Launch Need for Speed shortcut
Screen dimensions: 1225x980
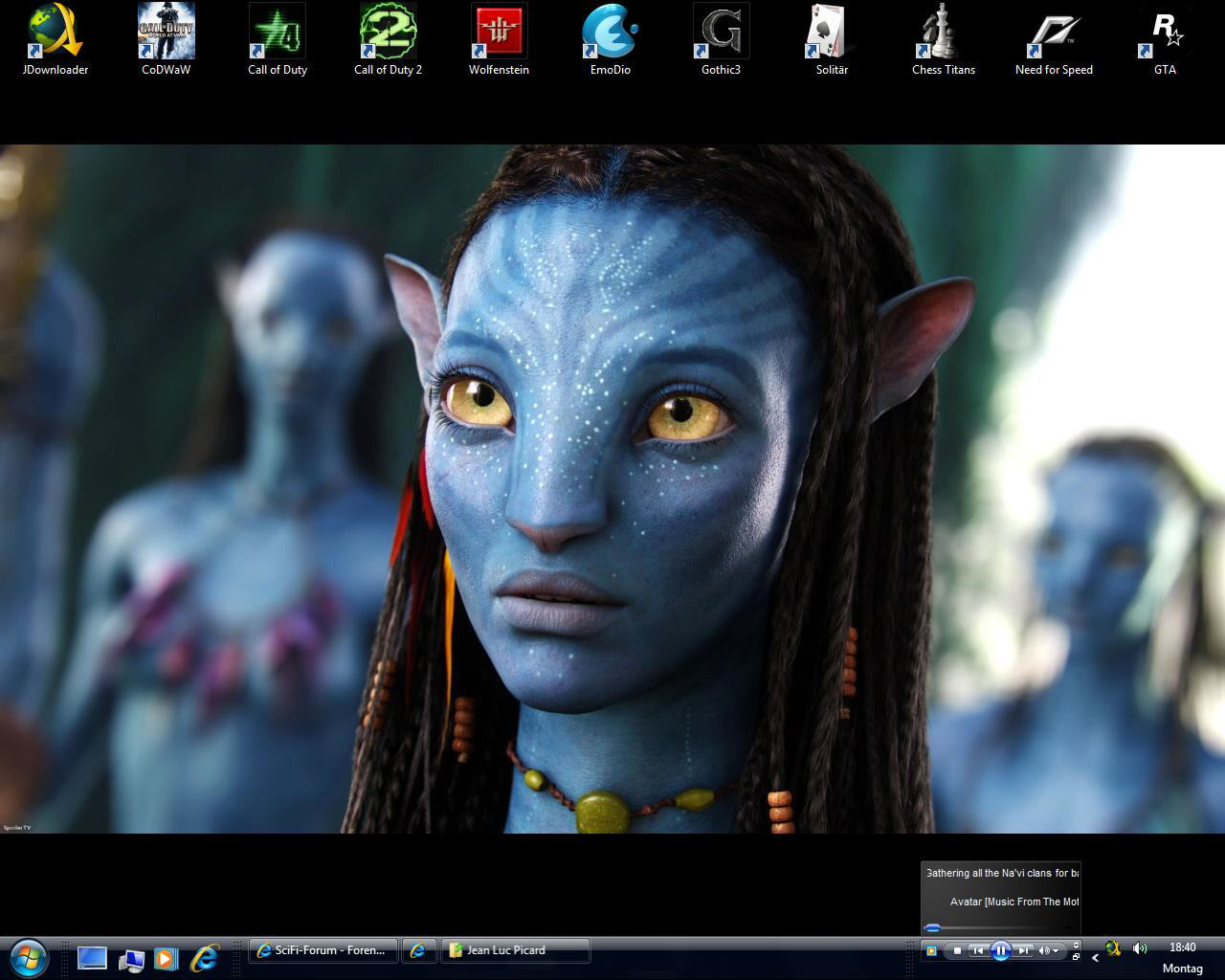[x=1054, y=33]
